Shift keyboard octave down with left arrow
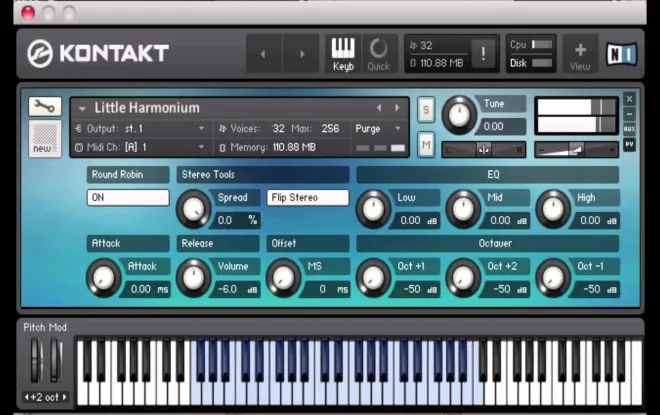The height and width of the screenshot is (415, 660). click(27, 397)
